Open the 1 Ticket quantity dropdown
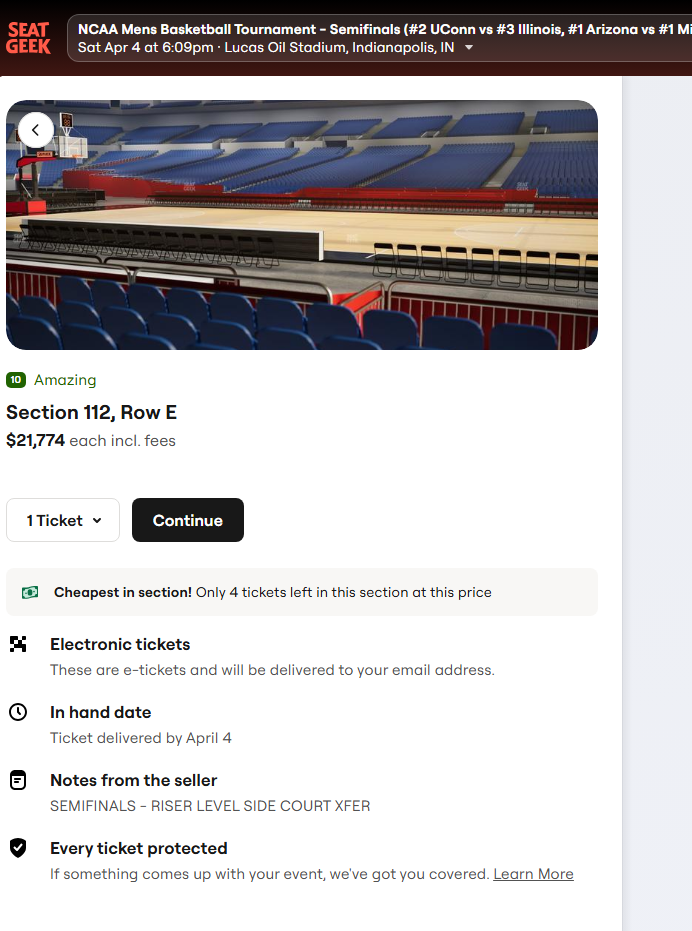The height and width of the screenshot is (931, 692). tap(63, 520)
